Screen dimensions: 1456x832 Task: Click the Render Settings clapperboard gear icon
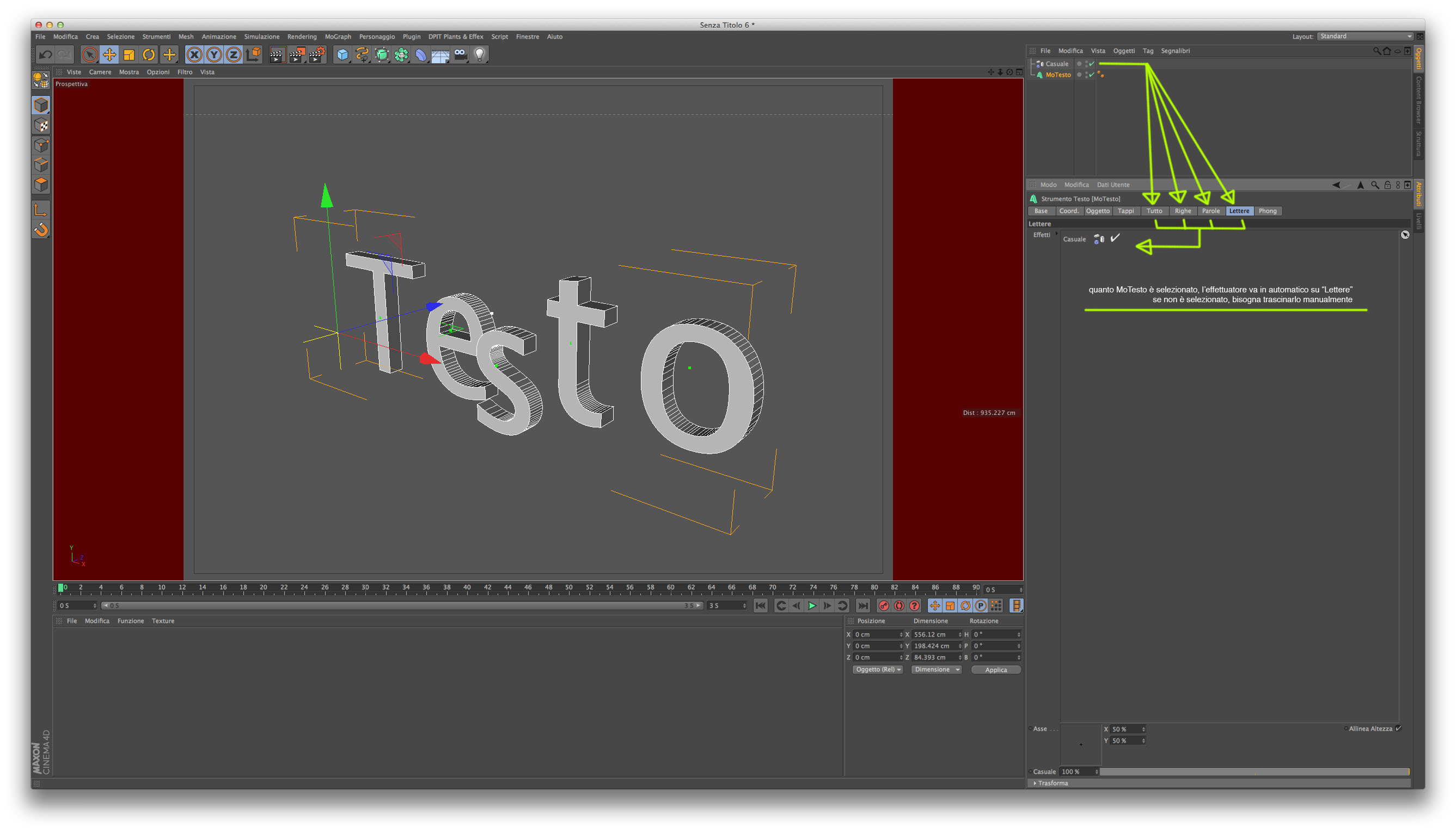coord(316,55)
